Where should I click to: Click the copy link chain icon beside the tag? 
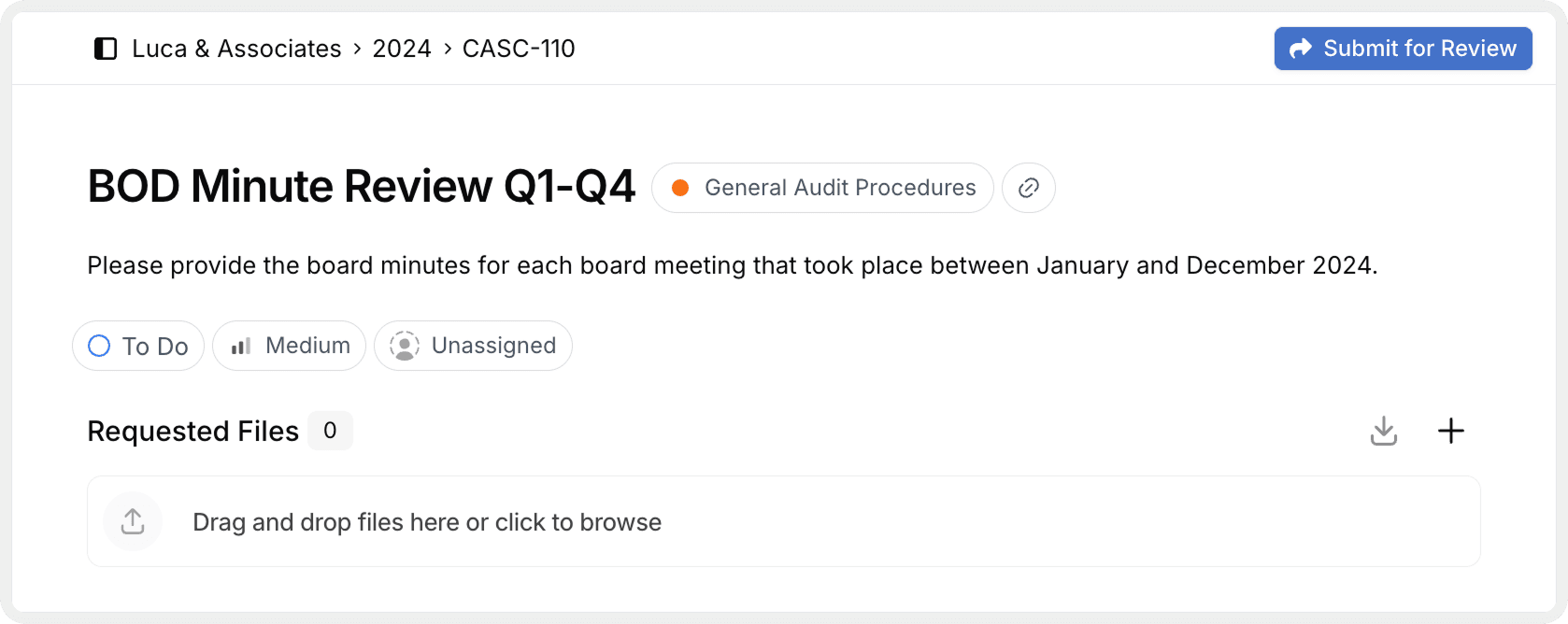1028,188
